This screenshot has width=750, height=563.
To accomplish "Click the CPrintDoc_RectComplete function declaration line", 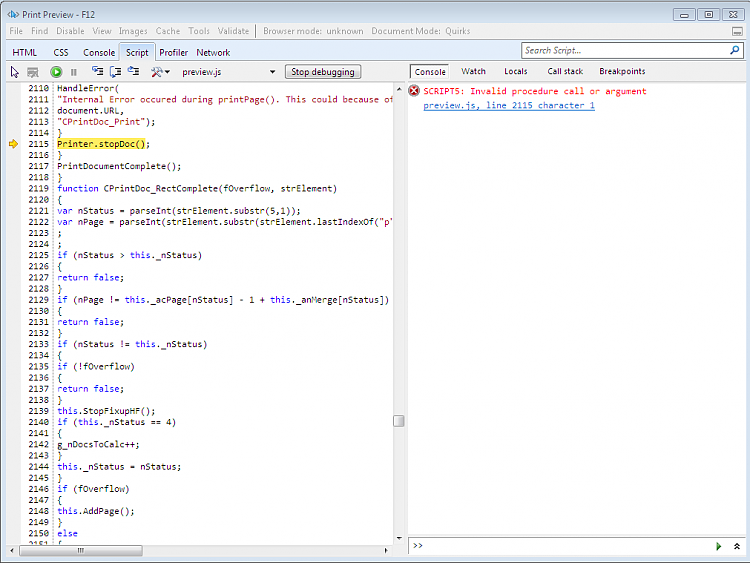I will pos(197,188).
